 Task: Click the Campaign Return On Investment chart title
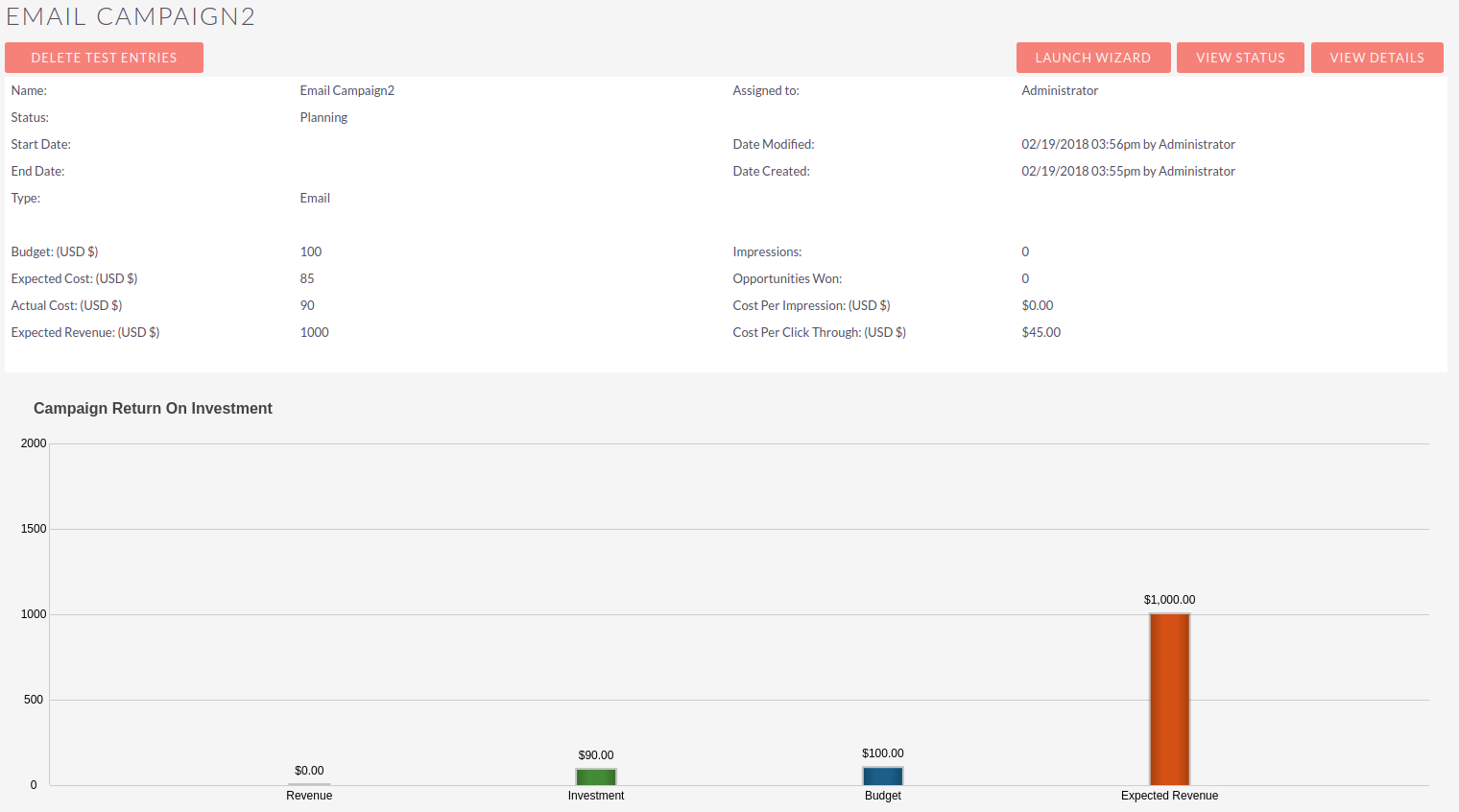coord(153,408)
